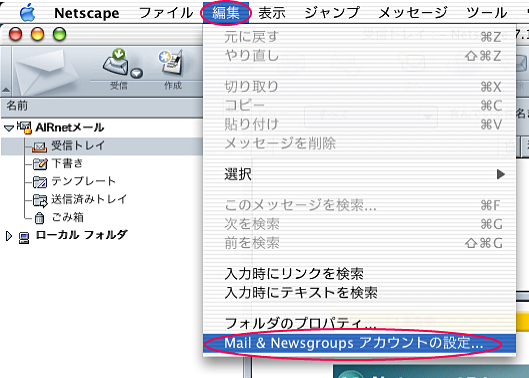529x378 pixels.
Task: Expand the ローカル フォルダ tree
Action: tap(9, 236)
